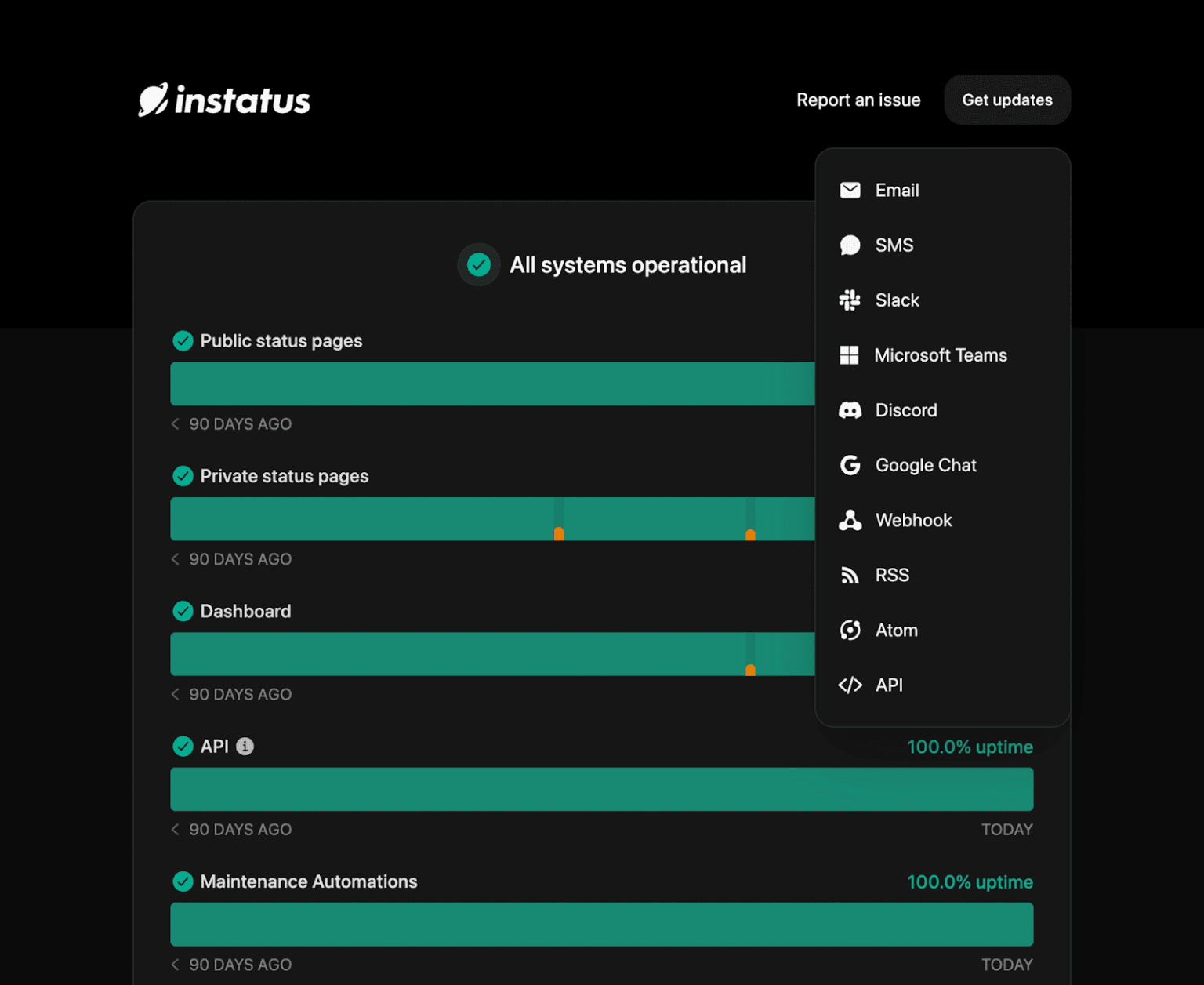This screenshot has height=985, width=1204.
Task: Open the info icon next to API
Action: (x=245, y=747)
